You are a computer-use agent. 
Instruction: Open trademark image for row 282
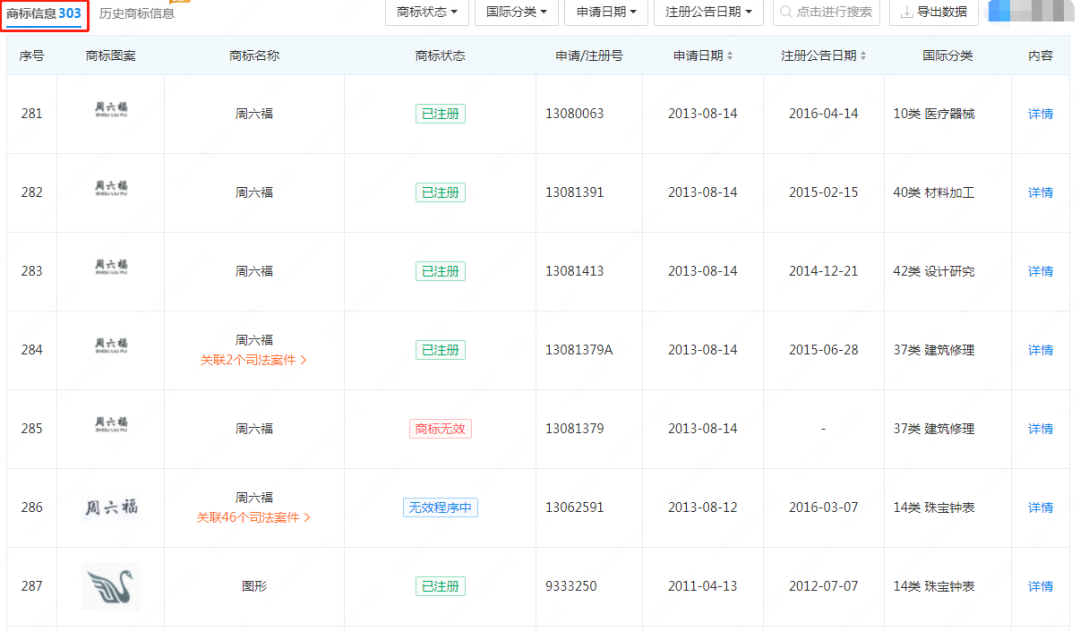[111, 188]
